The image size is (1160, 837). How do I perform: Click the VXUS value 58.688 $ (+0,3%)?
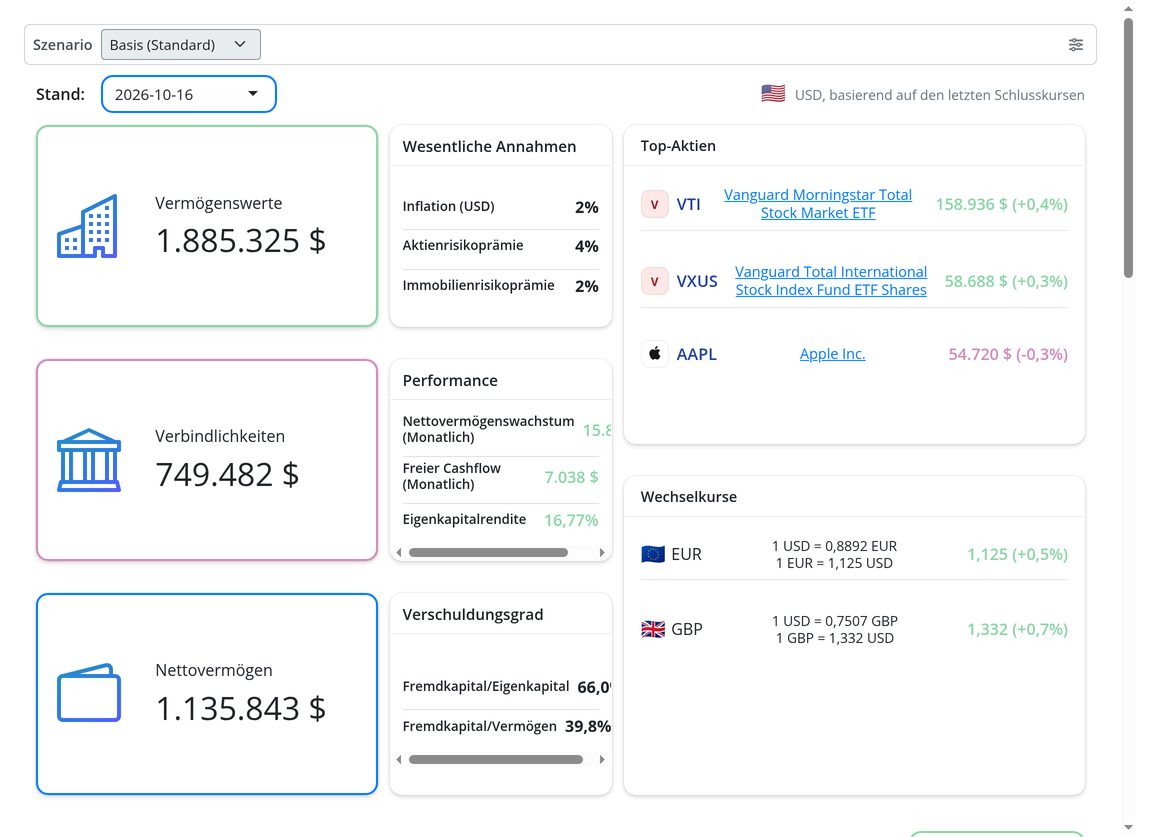(1006, 281)
